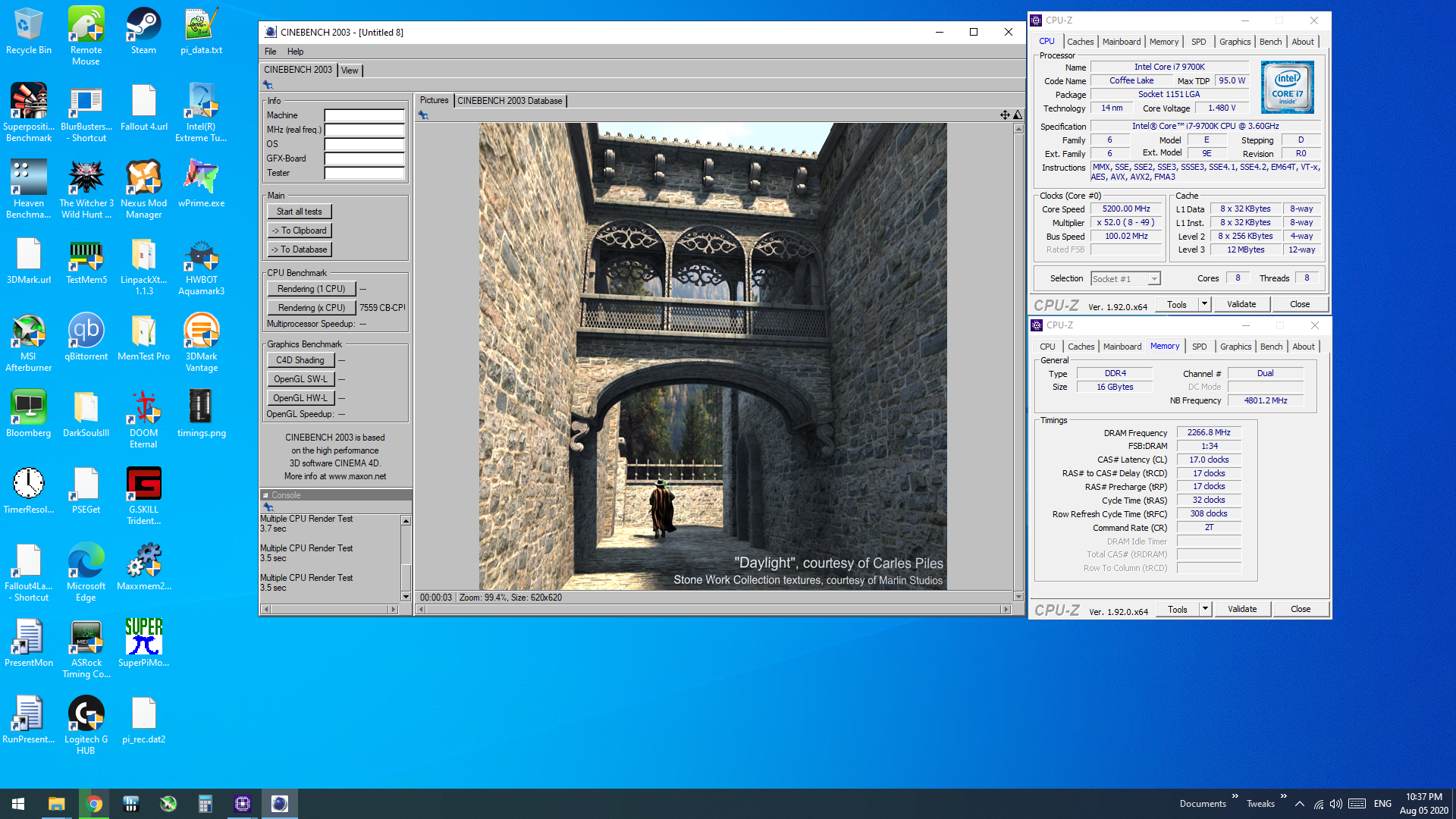This screenshot has width=1456, height=819.
Task: Expand the hidden system tray icons chevron
Action: click(x=1300, y=804)
